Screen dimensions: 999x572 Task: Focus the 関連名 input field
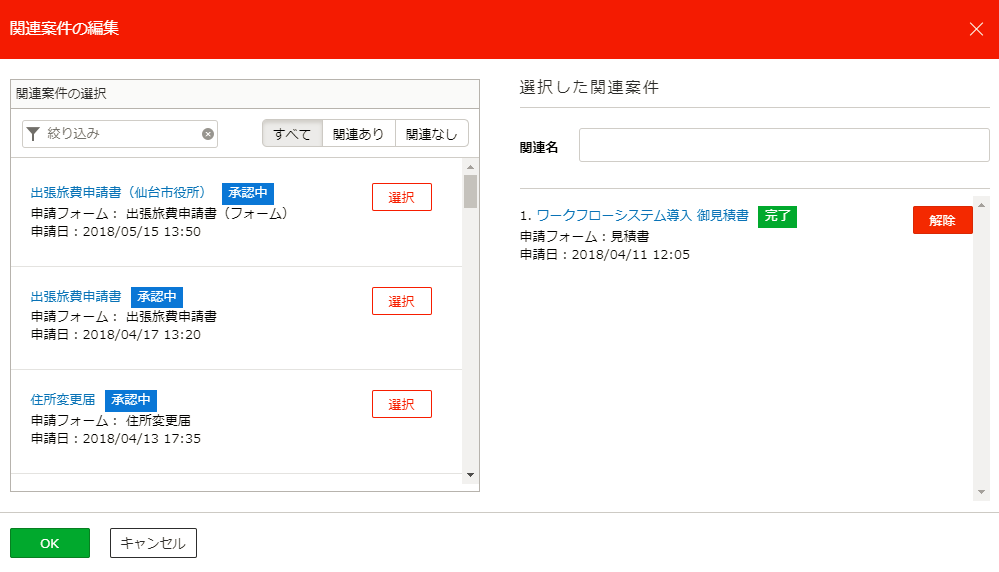(784, 145)
